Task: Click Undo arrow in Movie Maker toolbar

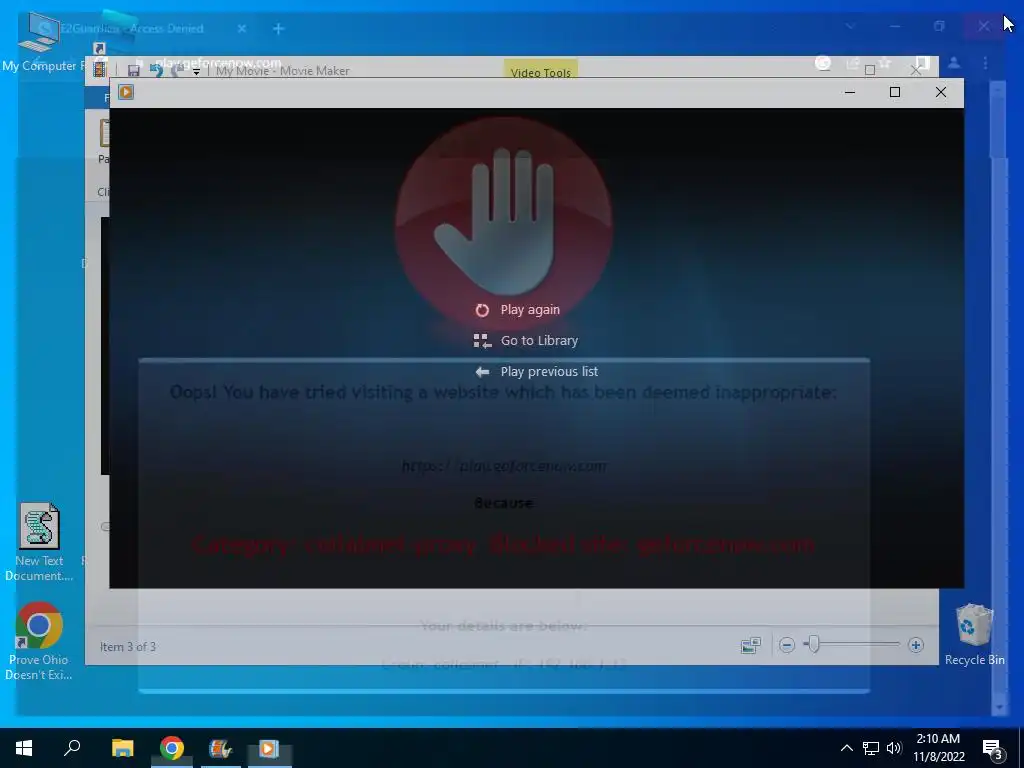Action: 155,70
